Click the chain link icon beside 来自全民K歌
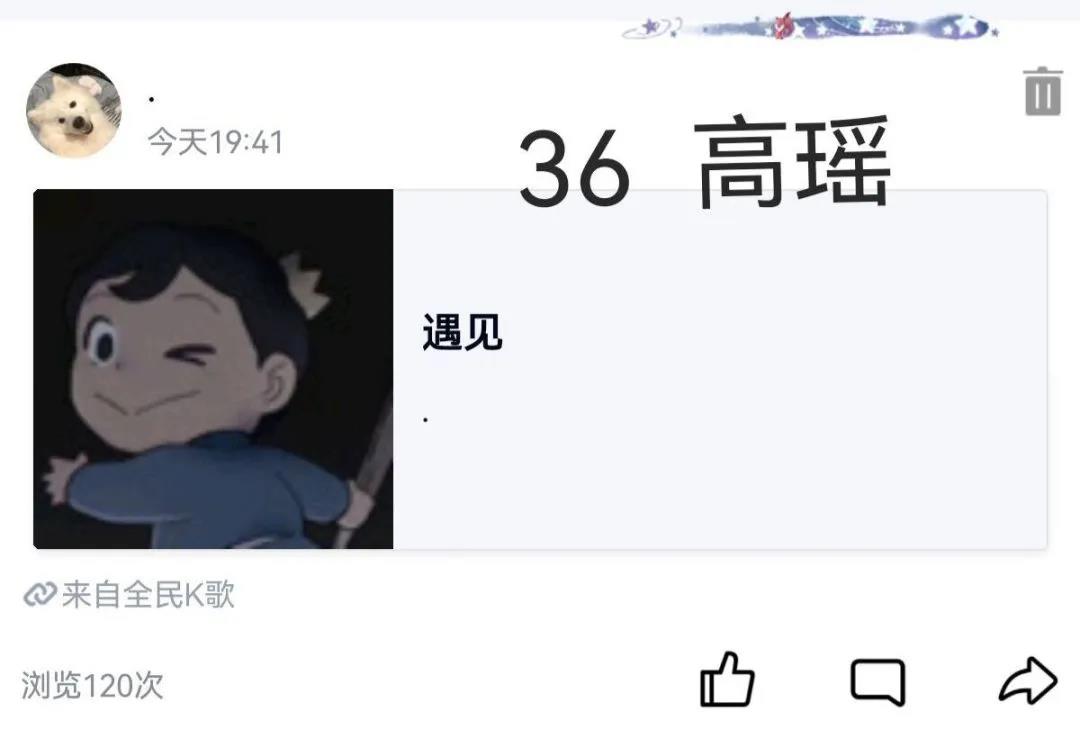1080x748 pixels. pos(39,594)
